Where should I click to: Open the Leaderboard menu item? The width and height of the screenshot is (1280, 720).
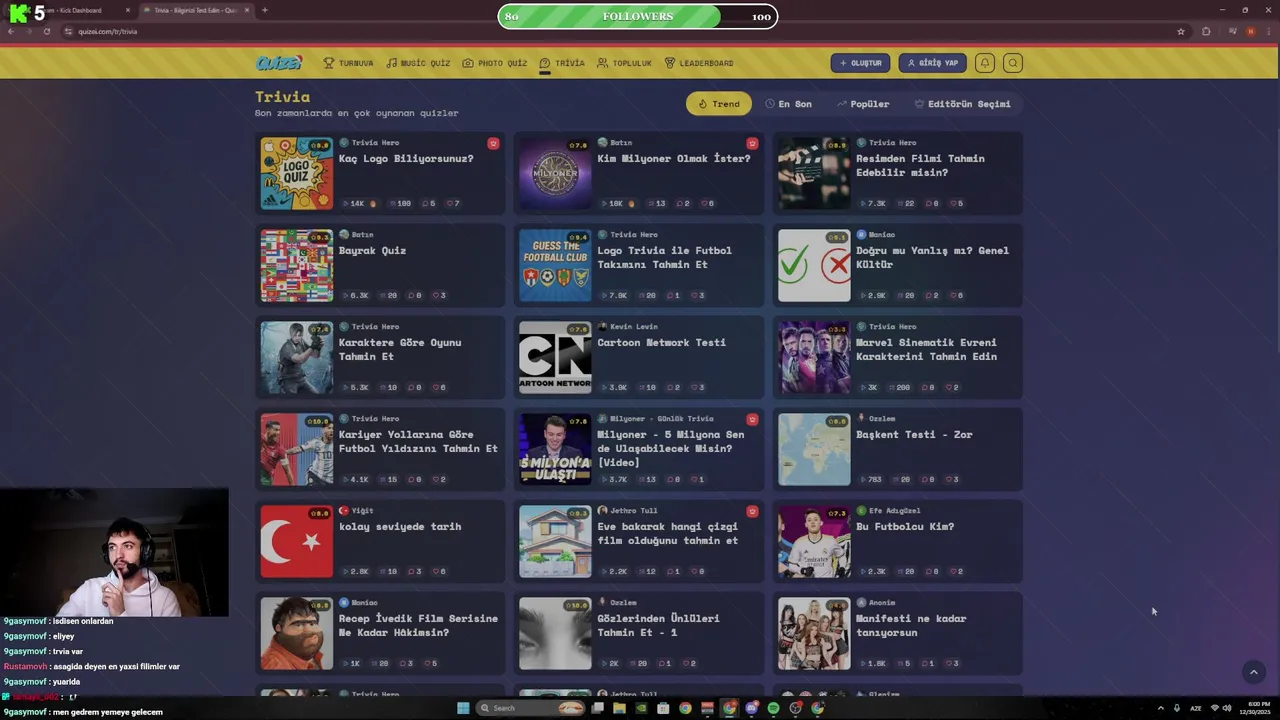pyautogui.click(x=699, y=63)
